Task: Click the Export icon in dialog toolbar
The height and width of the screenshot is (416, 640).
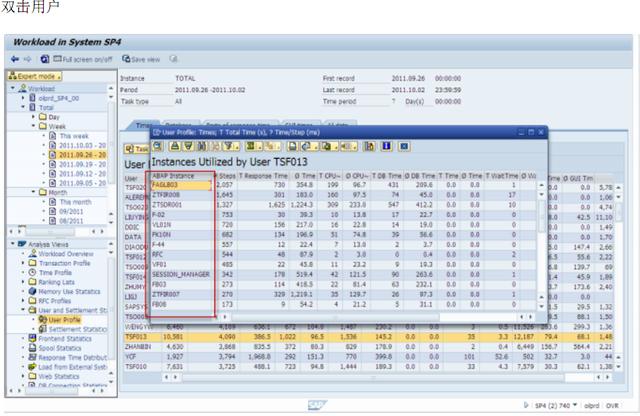Action: [x=329, y=146]
